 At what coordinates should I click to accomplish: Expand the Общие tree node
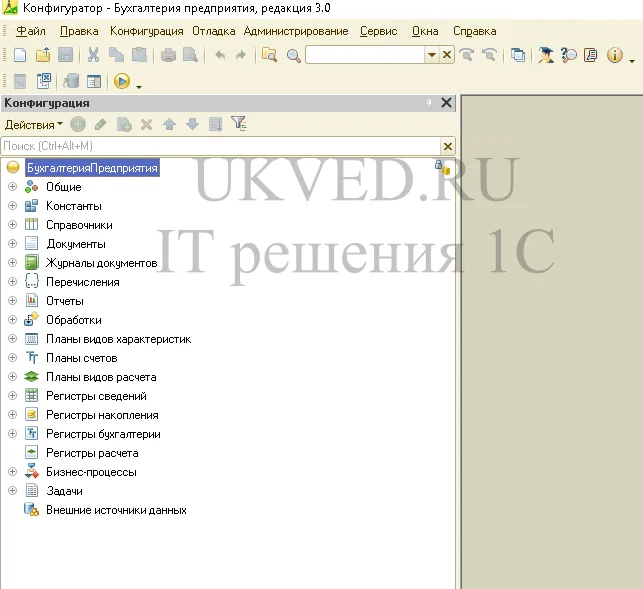click(12, 187)
